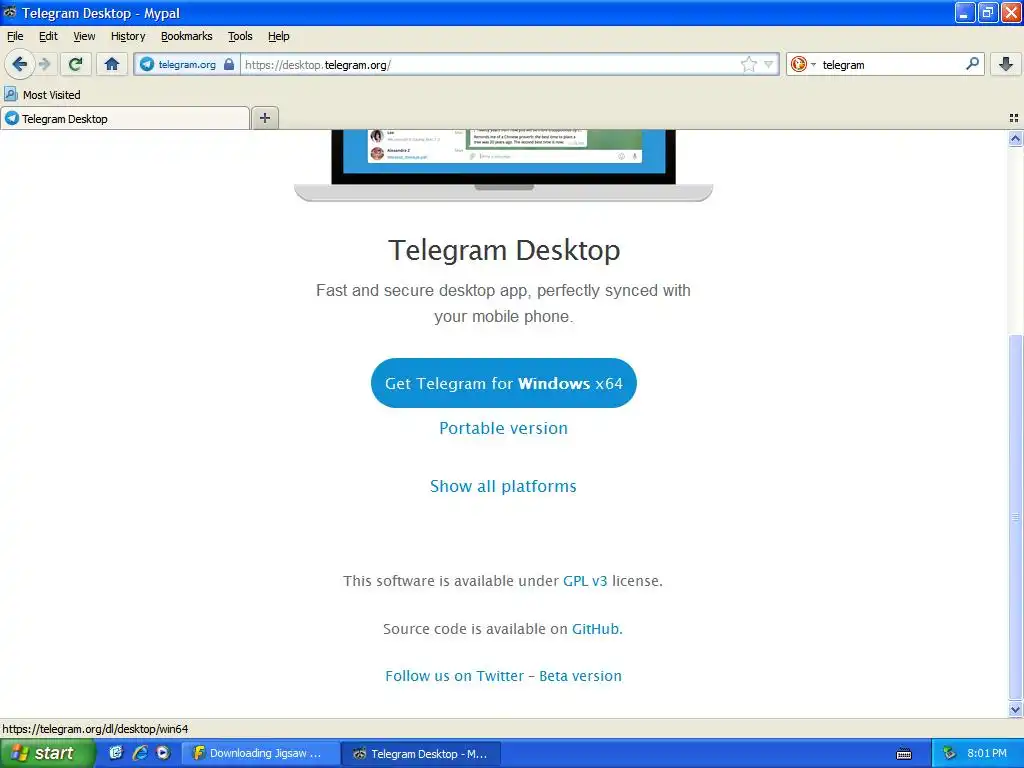This screenshot has width=1024, height=768.
Task: Click the laptop screenshot image
Action: click(504, 165)
